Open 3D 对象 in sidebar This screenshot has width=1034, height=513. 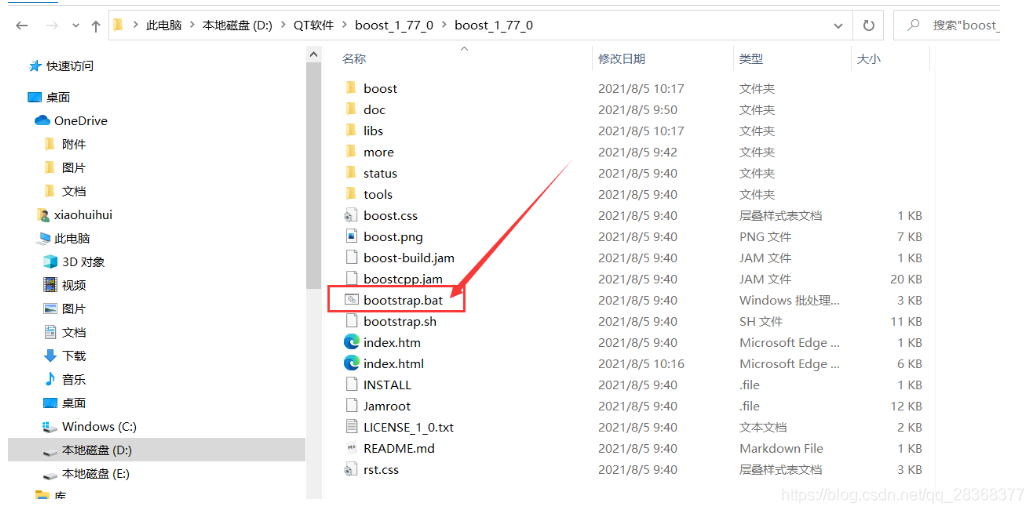click(83, 262)
